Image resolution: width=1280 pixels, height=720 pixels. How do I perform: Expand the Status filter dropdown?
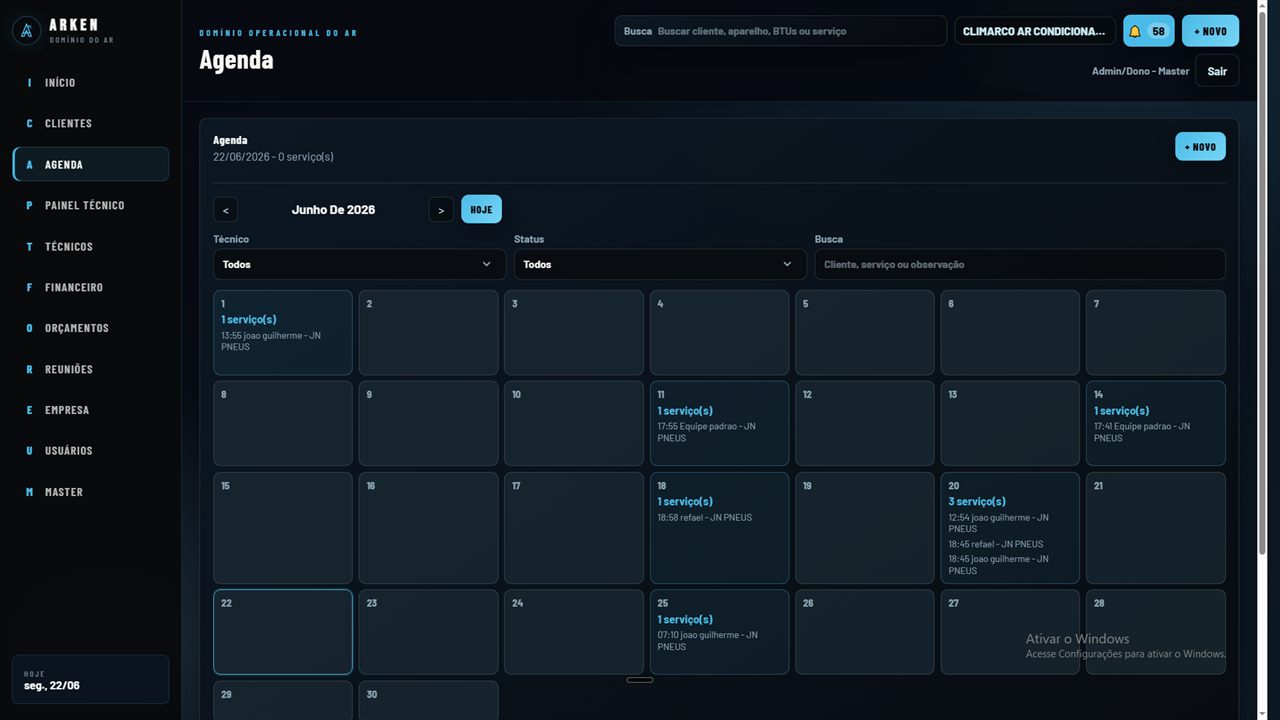coord(660,264)
